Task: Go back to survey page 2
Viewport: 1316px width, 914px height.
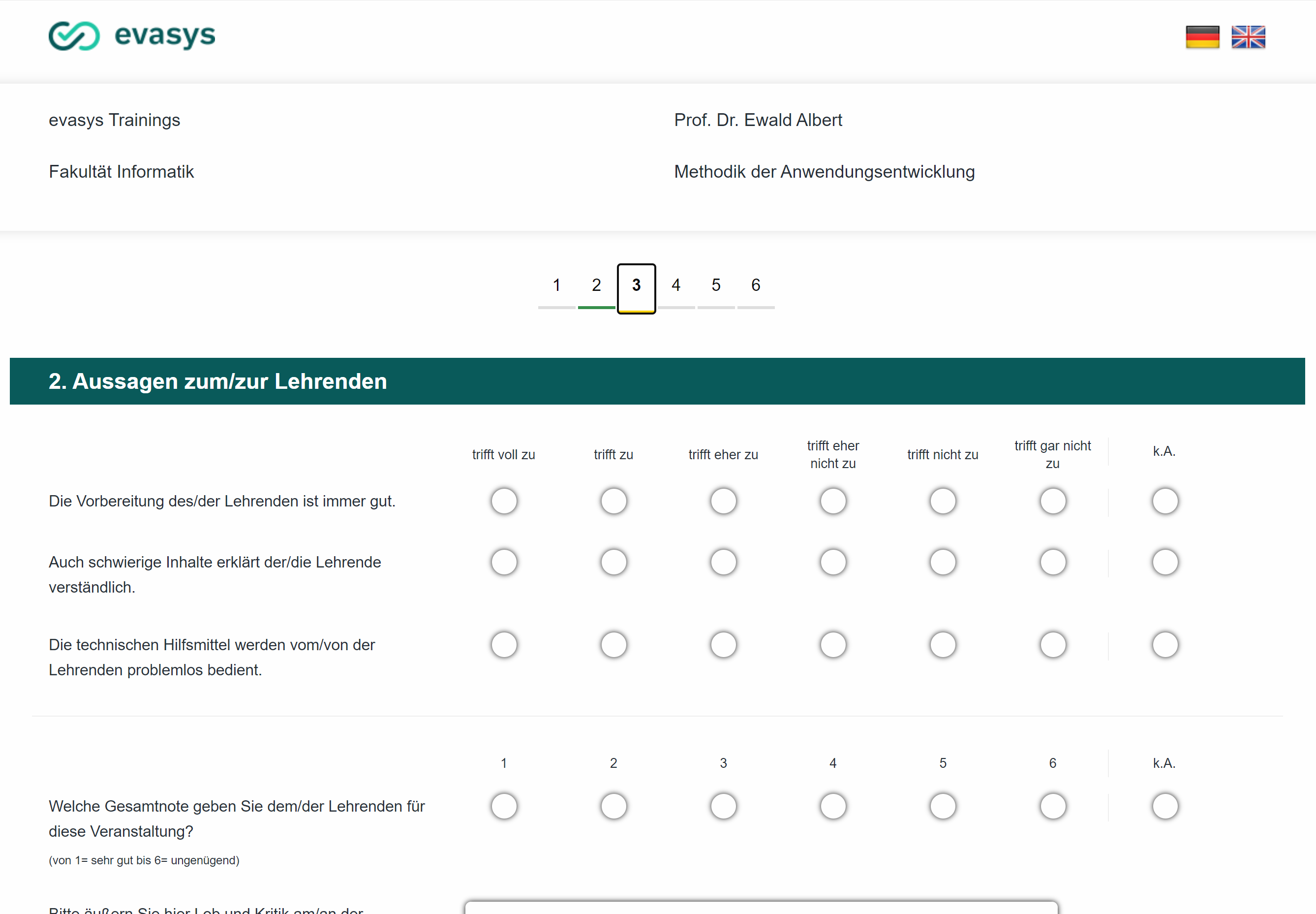Action: tap(596, 285)
